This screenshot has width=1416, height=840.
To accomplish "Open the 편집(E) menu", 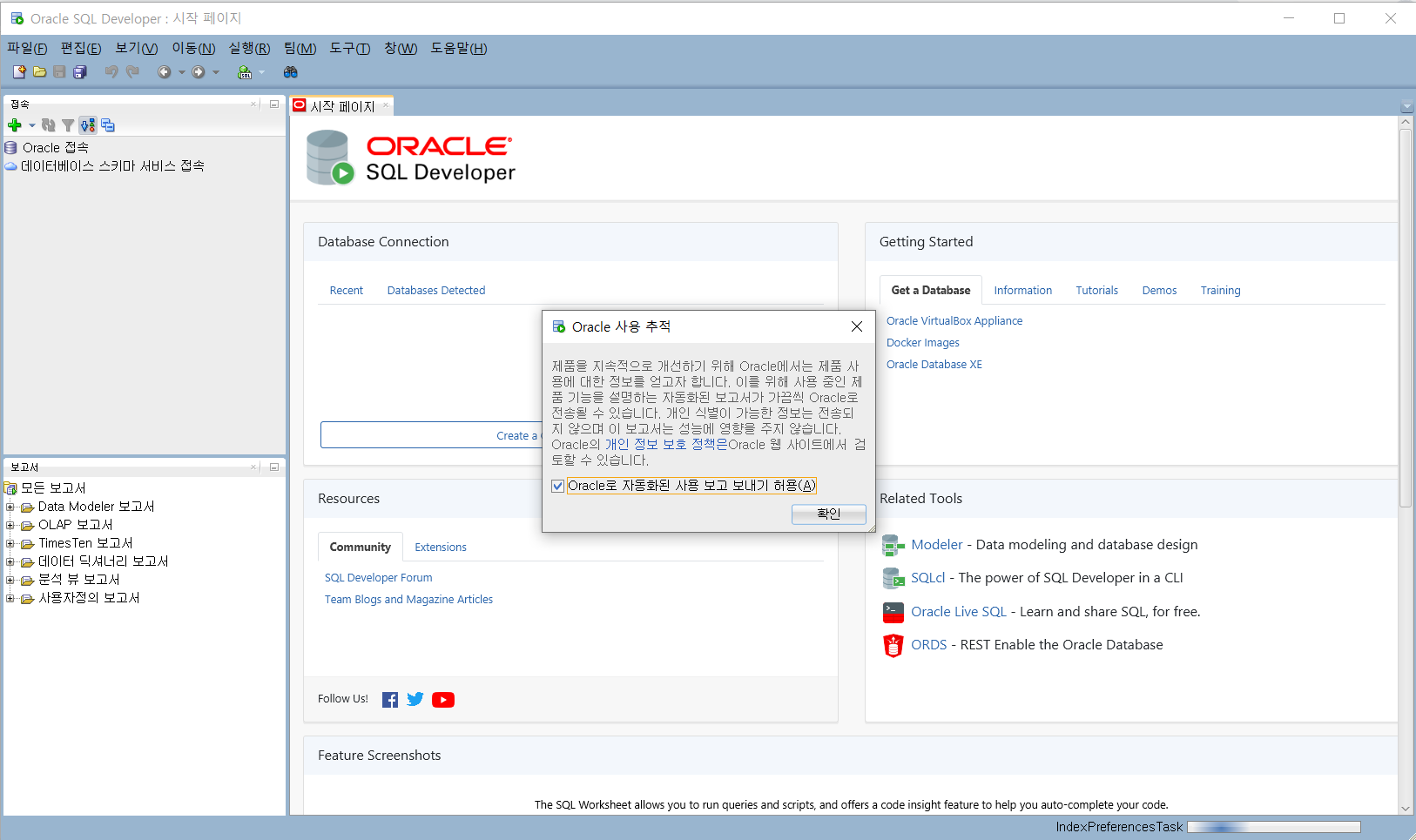I will 81,48.
